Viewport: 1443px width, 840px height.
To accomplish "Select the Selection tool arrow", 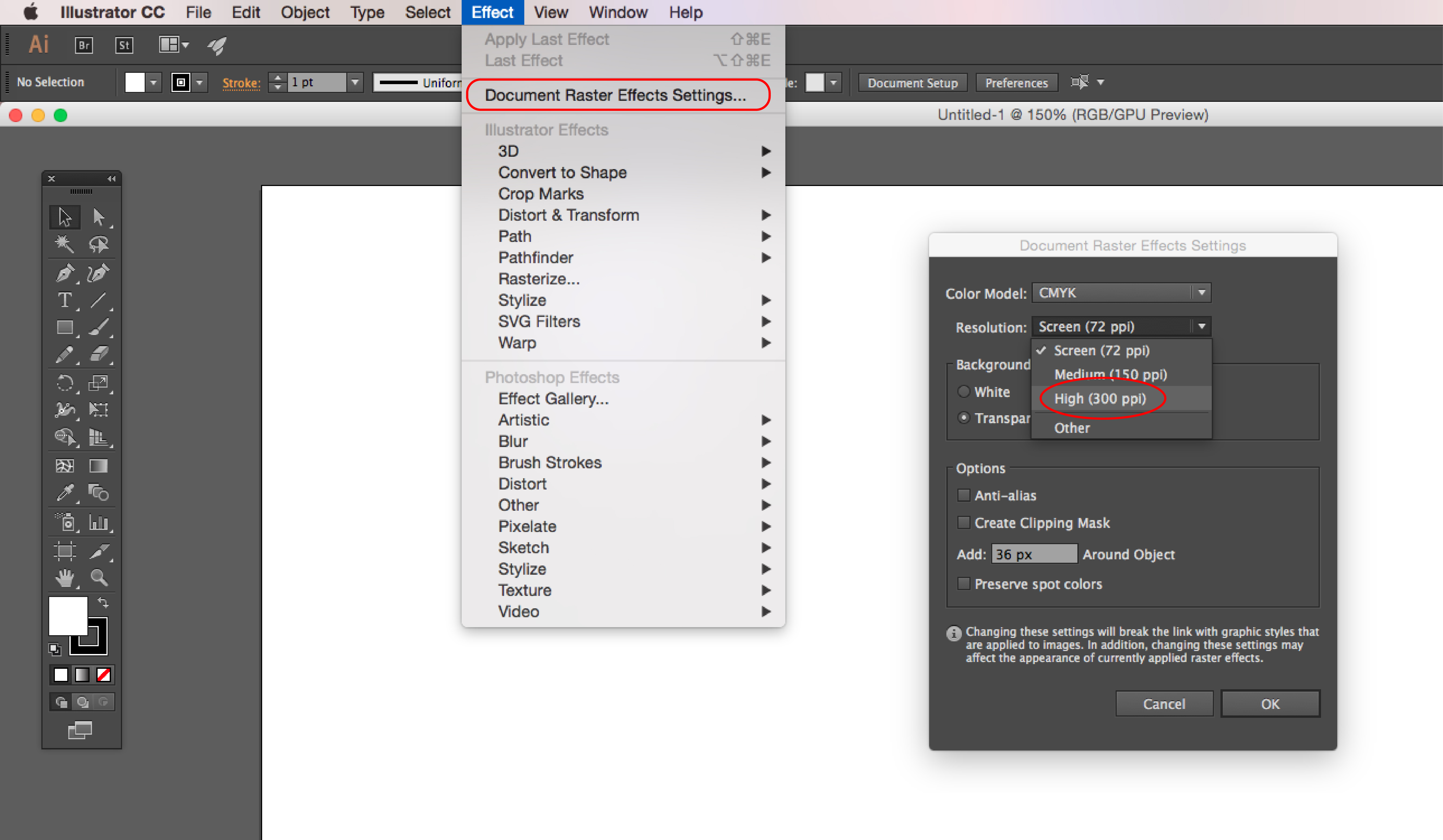I will click(65, 217).
